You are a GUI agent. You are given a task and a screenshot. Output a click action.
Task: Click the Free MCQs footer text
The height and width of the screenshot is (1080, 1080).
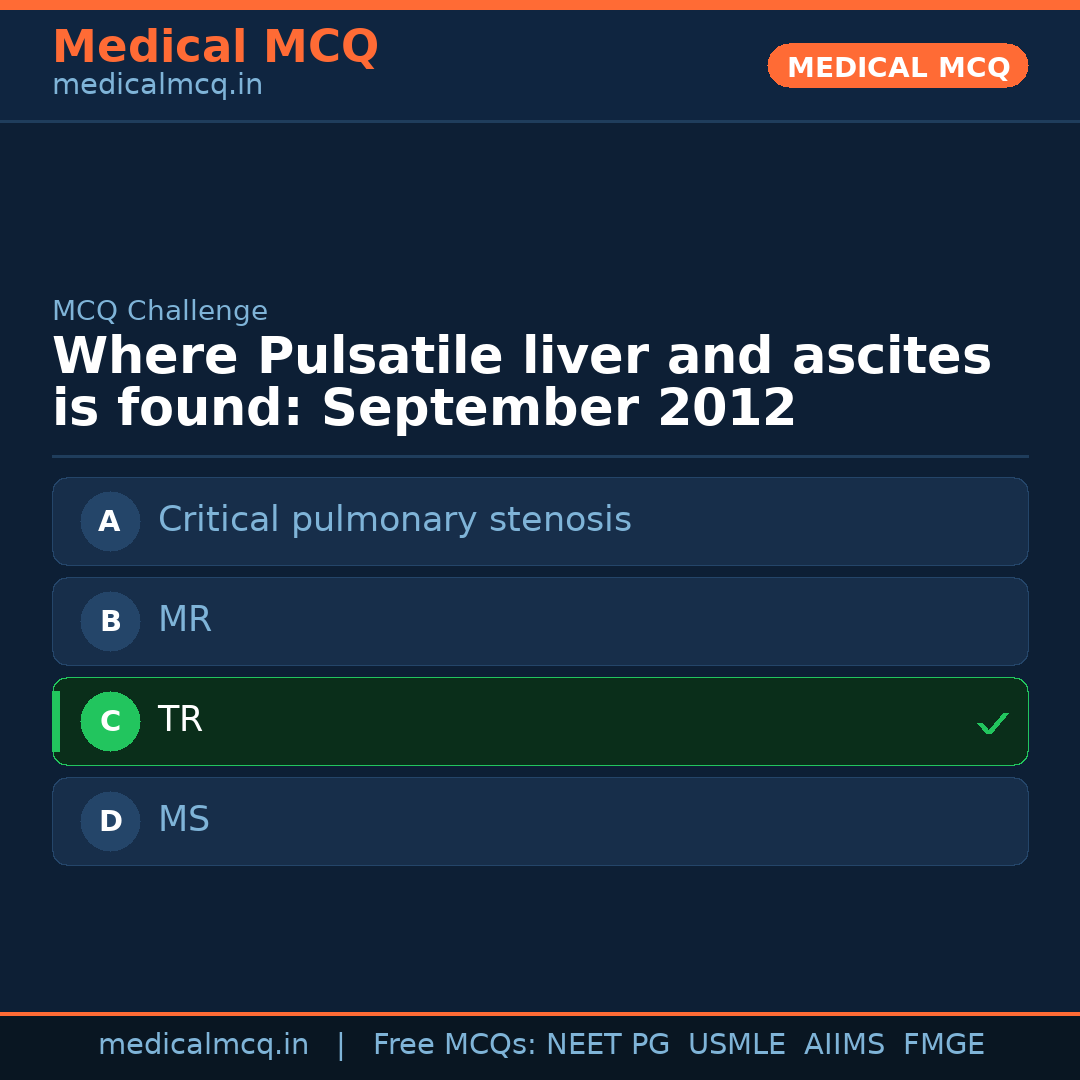click(x=454, y=1045)
